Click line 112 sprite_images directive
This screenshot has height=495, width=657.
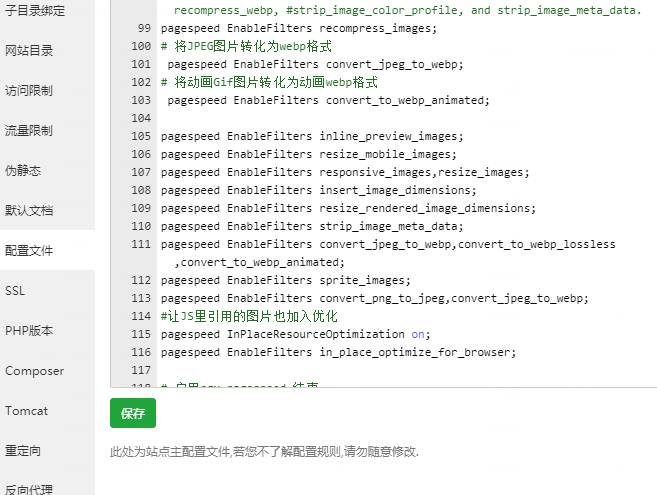pos(286,280)
